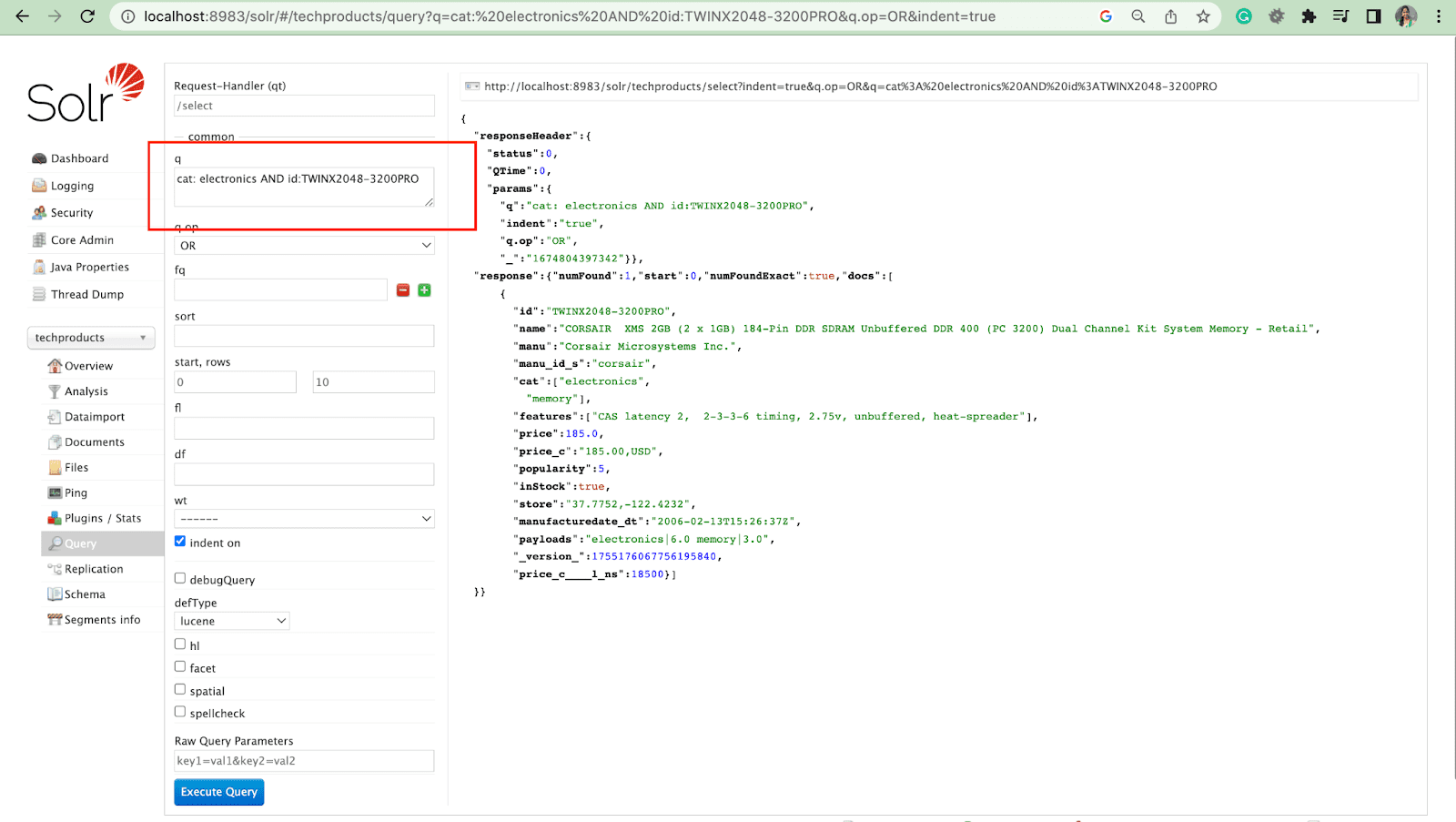Click the green add filter query icon

pyautogui.click(x=424, y=290)
